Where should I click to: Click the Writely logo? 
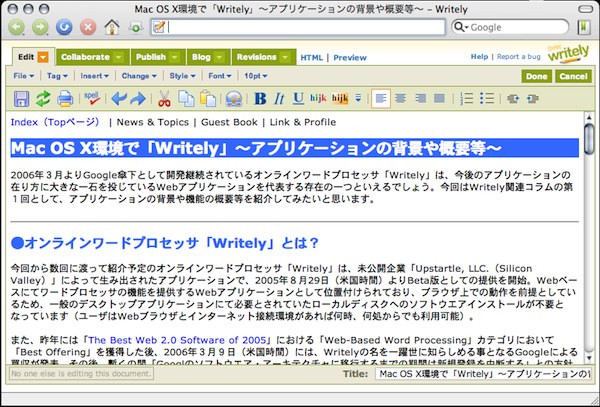tap(568, 55)
